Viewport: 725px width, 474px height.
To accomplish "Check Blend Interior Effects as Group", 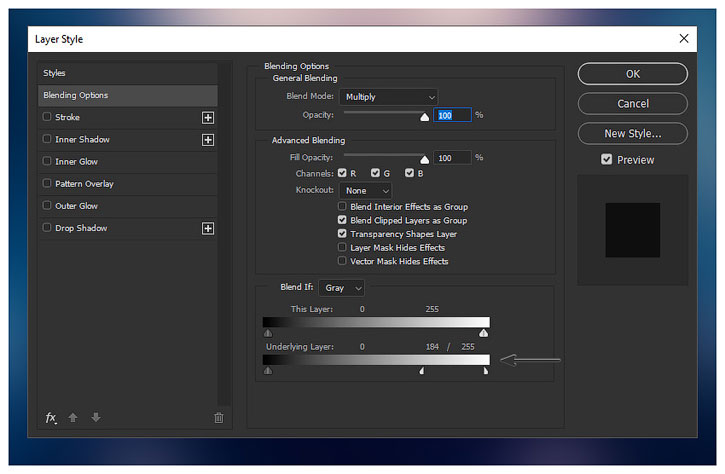I will pyautogui.click(x=342, y=206).
